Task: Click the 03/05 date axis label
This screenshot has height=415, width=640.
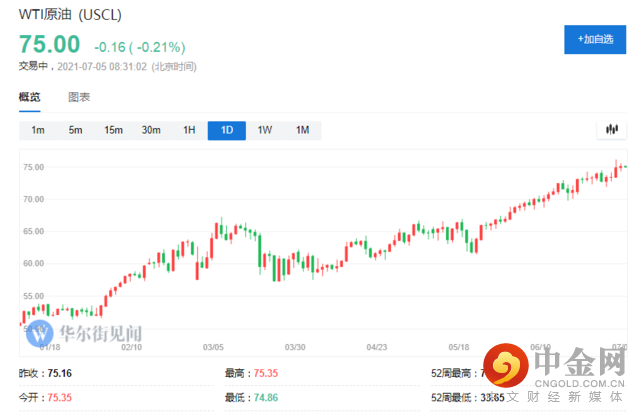Action: tap(213, 347)
